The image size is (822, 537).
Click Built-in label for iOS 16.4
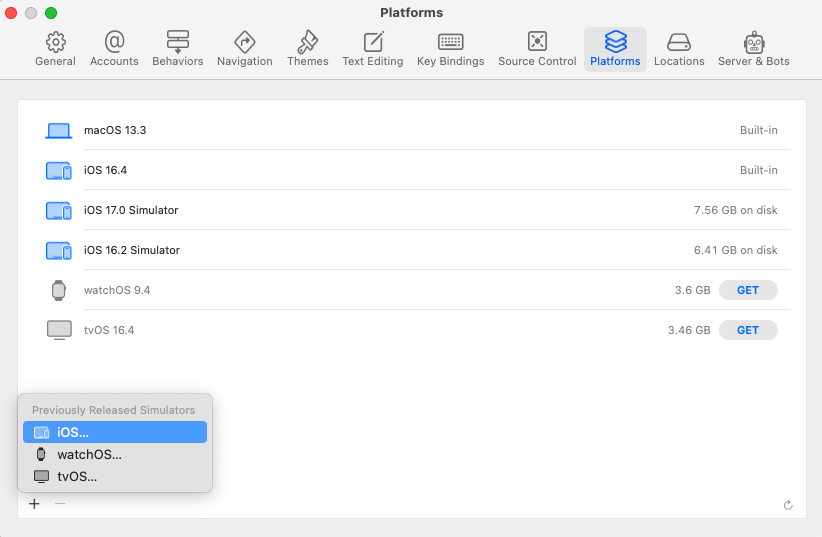click(759, 170)
